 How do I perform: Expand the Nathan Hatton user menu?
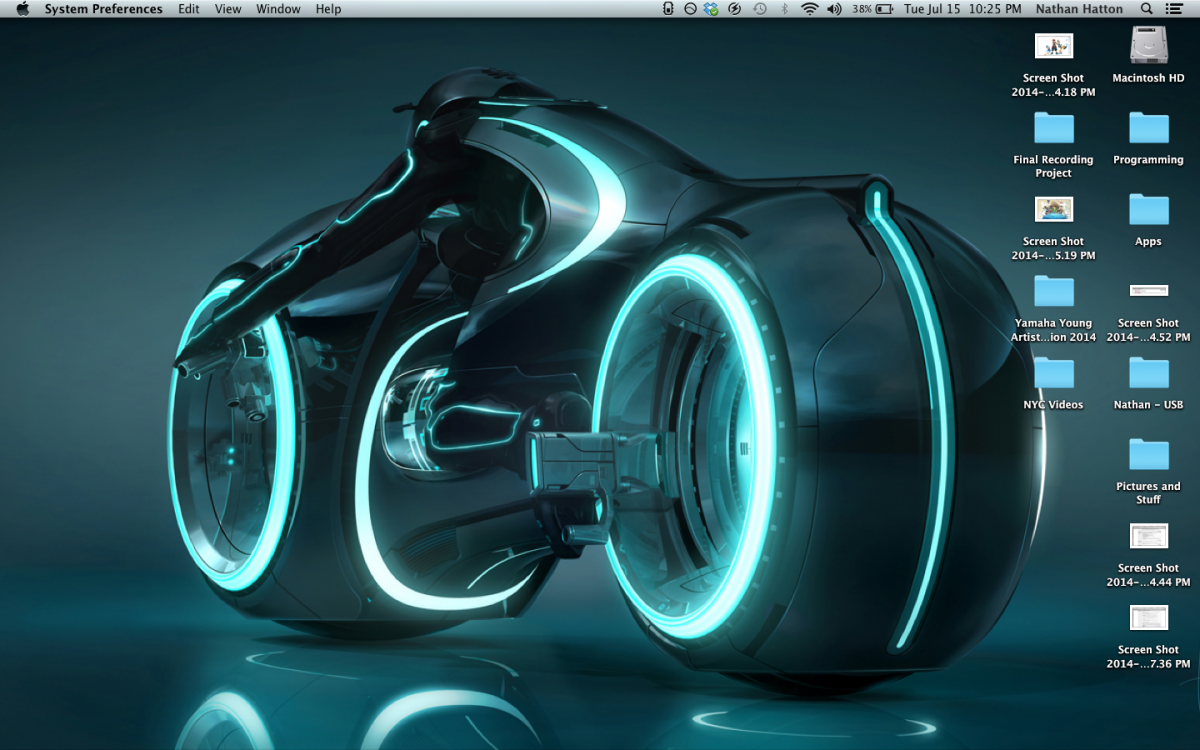[x=1079, y=9]
